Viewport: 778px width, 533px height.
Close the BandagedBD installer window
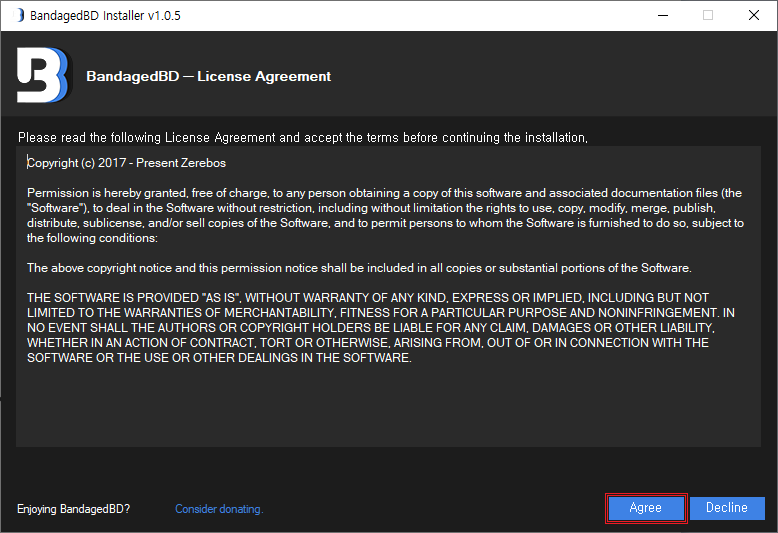click(x=754, y=15)
